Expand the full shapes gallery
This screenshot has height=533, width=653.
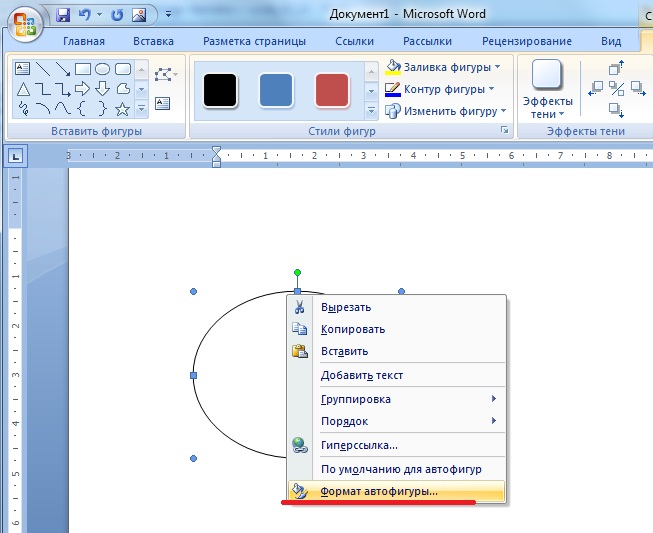point(142,108)
